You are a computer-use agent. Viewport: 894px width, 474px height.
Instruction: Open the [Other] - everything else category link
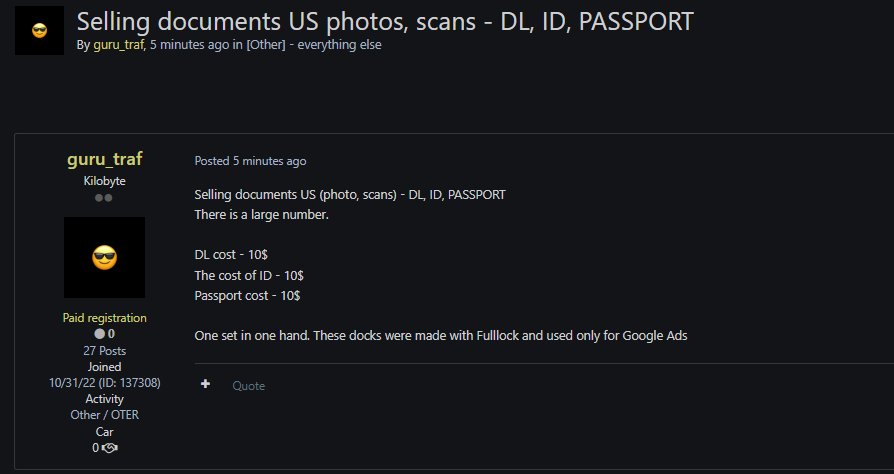(x=314, y=44)
